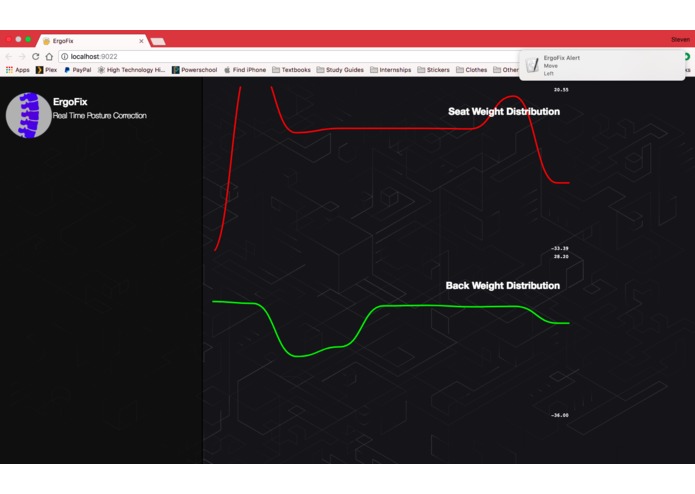Expand the Clothes bookmark folder
695x494 pixels.
(472, 70)
